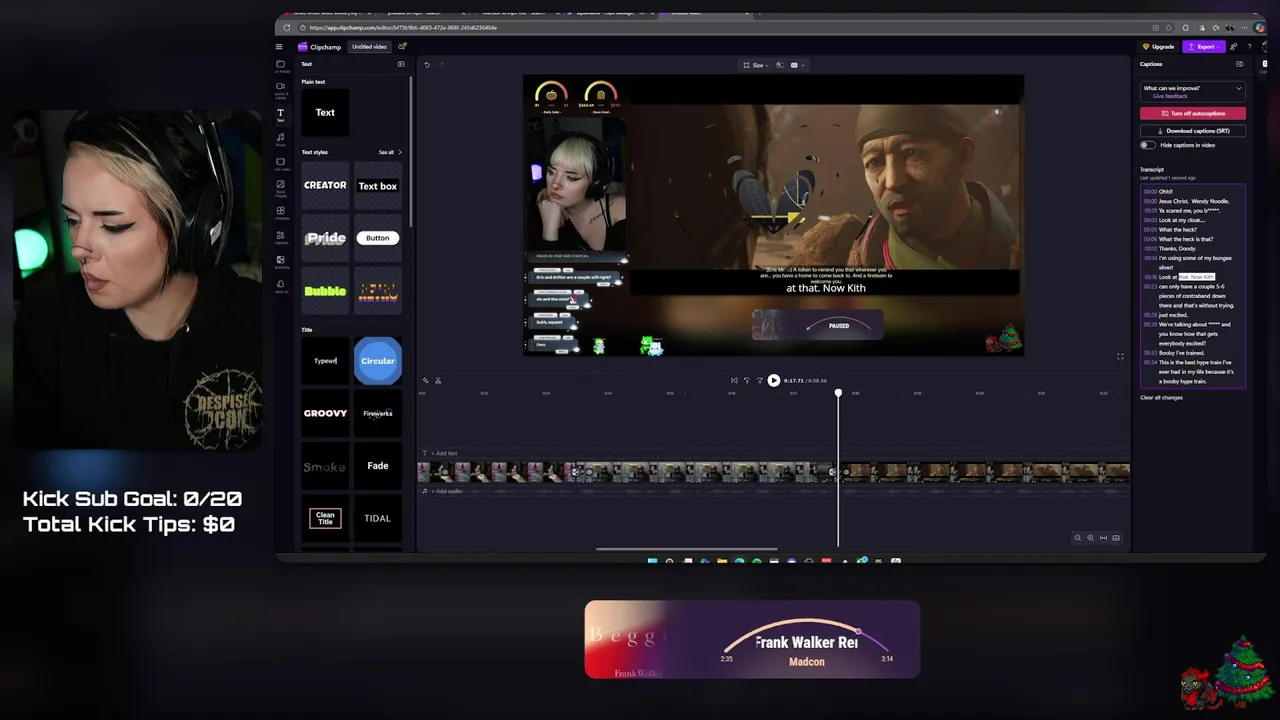
Task: Click Add text on timeline track
Action: (x=445, y=453)
